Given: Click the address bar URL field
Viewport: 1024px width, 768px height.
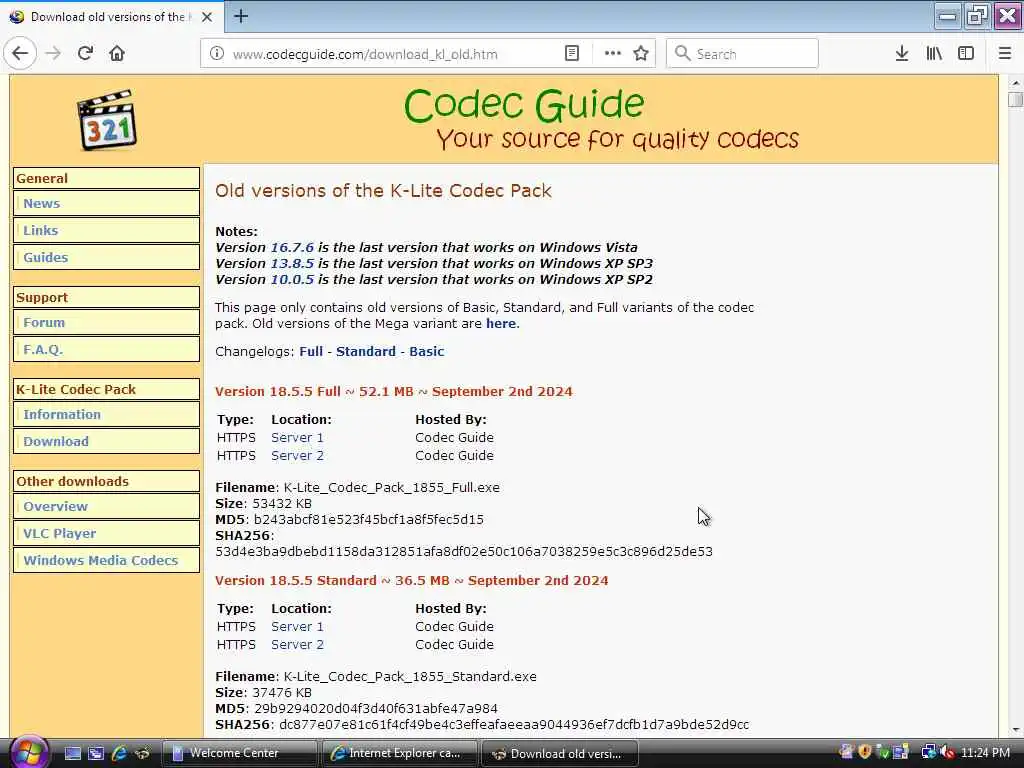Looking at the screenshot, I should pos(394,54).
